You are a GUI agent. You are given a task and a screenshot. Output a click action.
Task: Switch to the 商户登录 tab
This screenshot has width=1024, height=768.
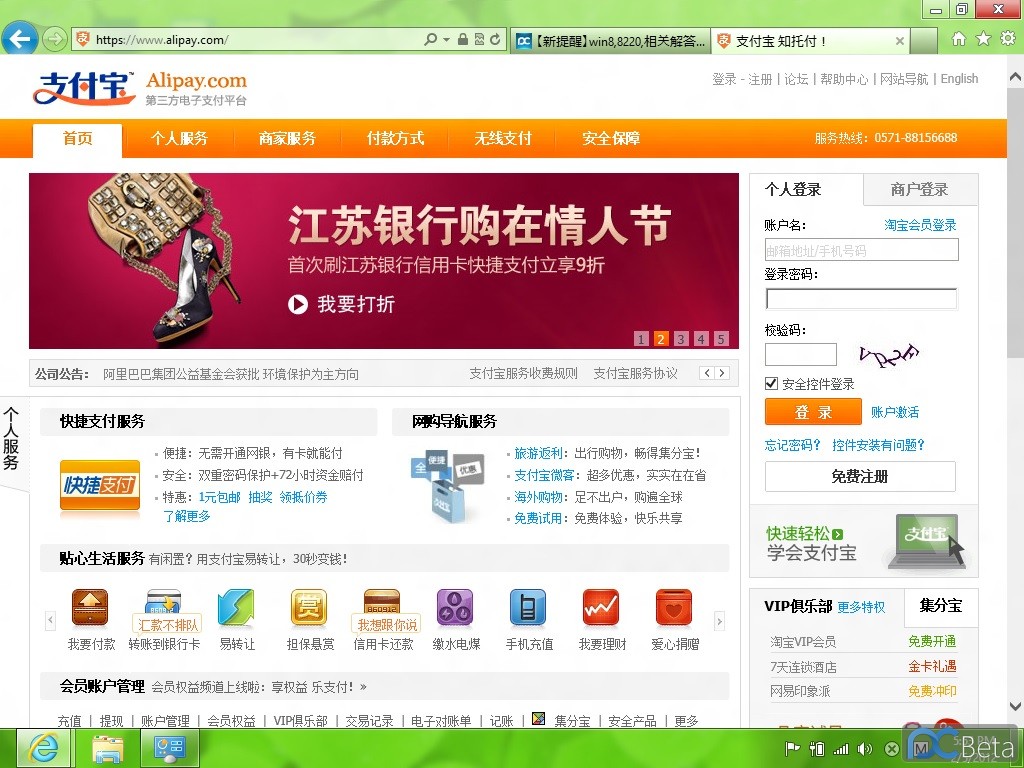click(x=919, y=189)
